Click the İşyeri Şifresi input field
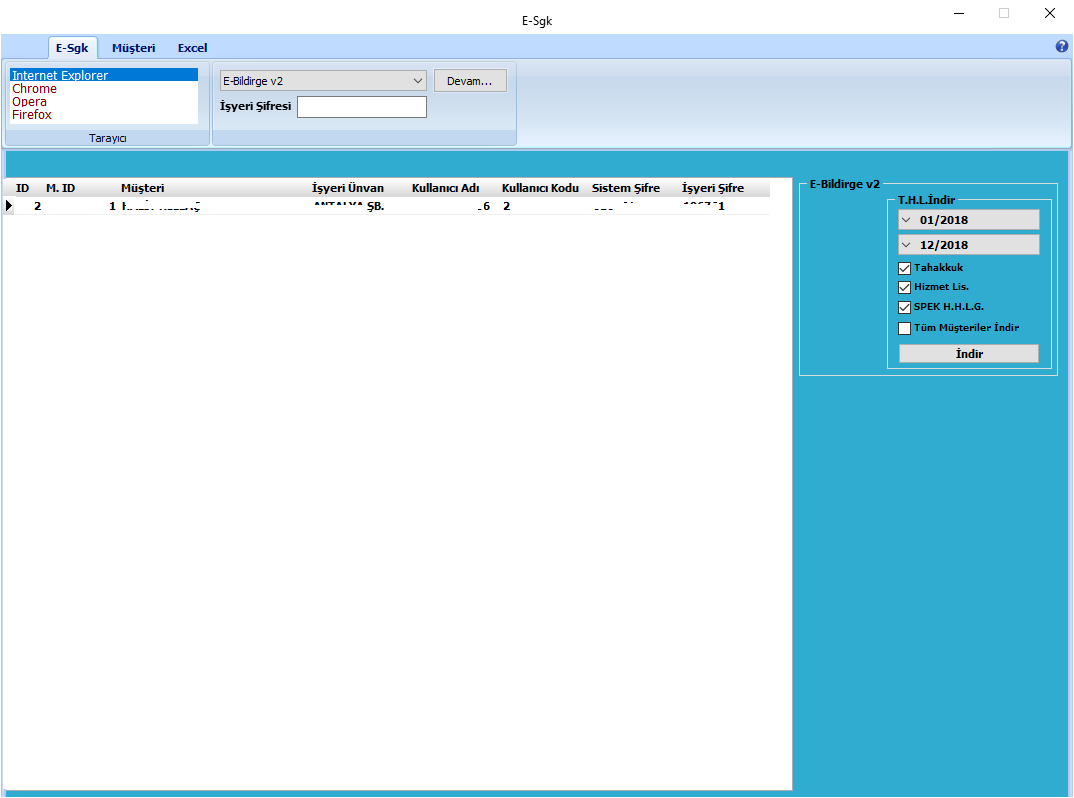Viewport: 1074px width, 798px height. coord(361,107)
